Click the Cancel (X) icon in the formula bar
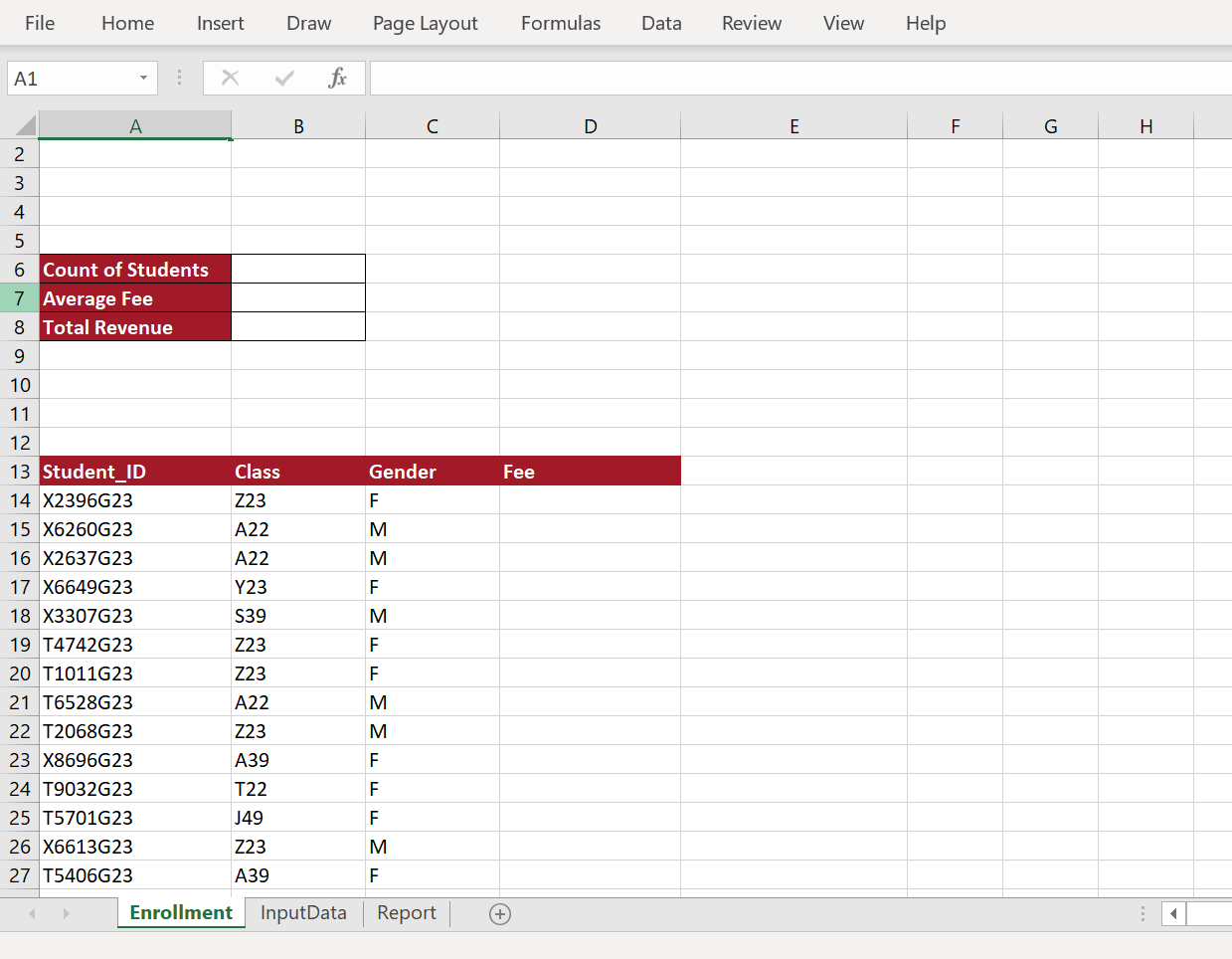This screenshot has height=959, width=1232. pyautogui.click(x=231, y=78)
